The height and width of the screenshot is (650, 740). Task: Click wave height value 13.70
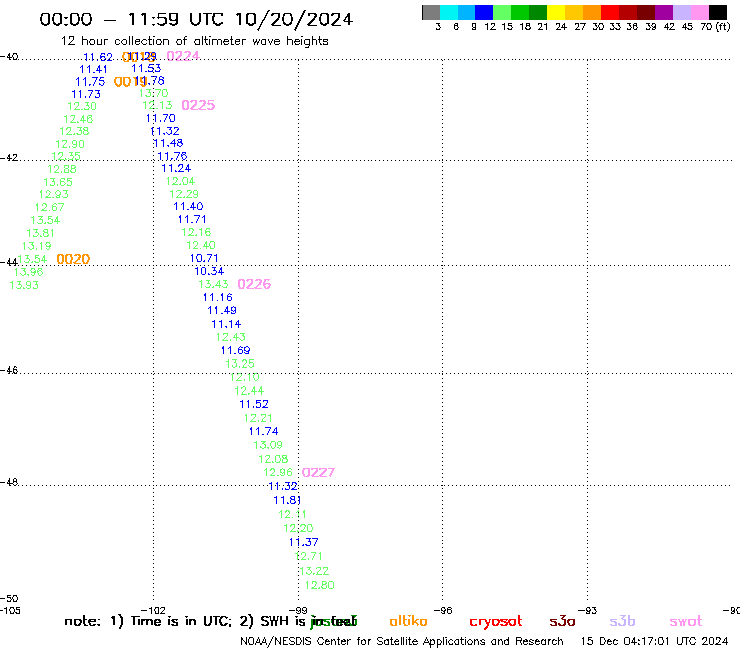153,93
